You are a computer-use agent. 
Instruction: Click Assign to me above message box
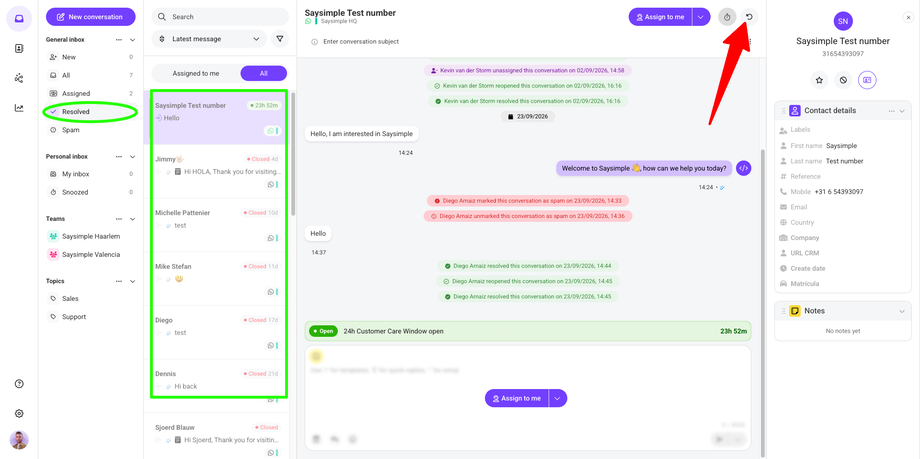tap(517, 398)
